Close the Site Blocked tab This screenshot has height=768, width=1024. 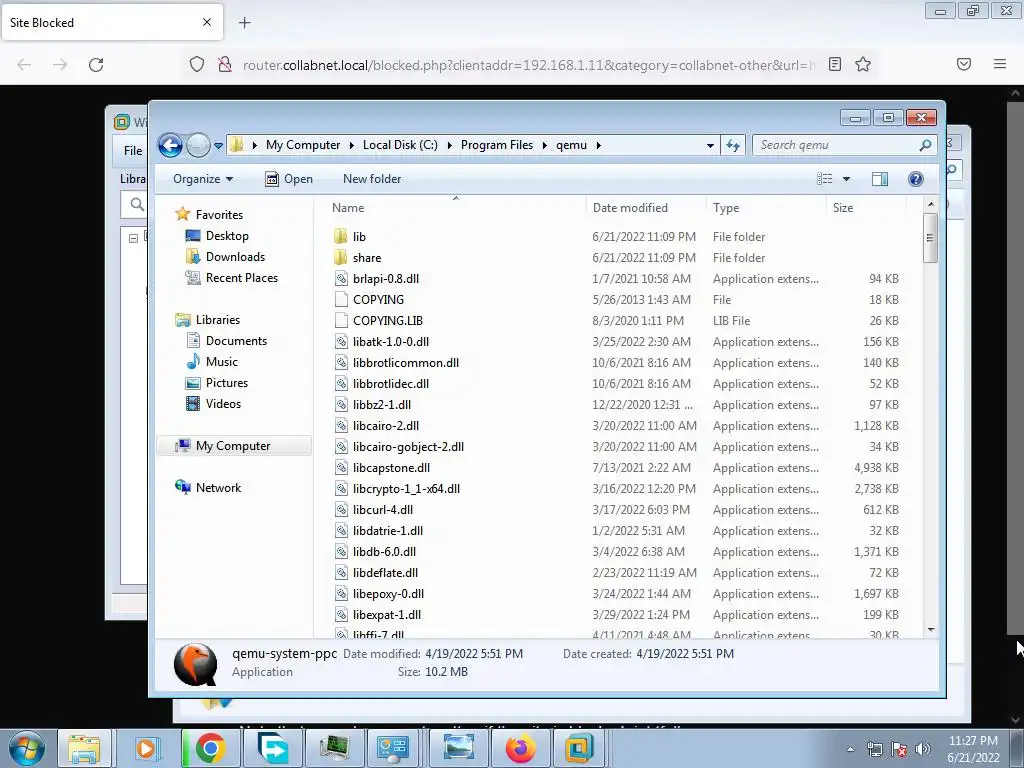pyautogui.click(x=206, y=22)
